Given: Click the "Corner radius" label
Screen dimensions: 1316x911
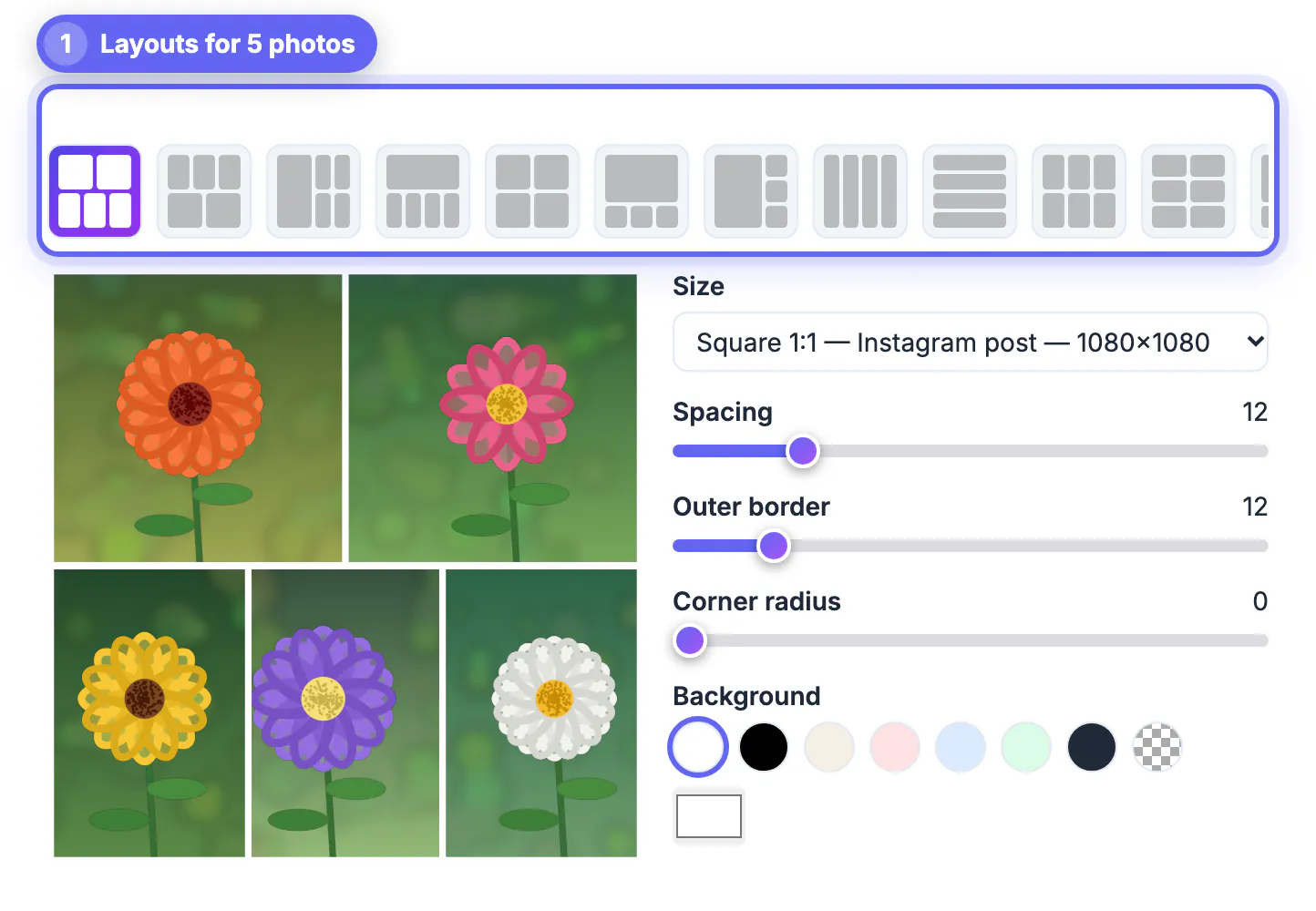Looking at the screenshot, I should pos(757,601).
